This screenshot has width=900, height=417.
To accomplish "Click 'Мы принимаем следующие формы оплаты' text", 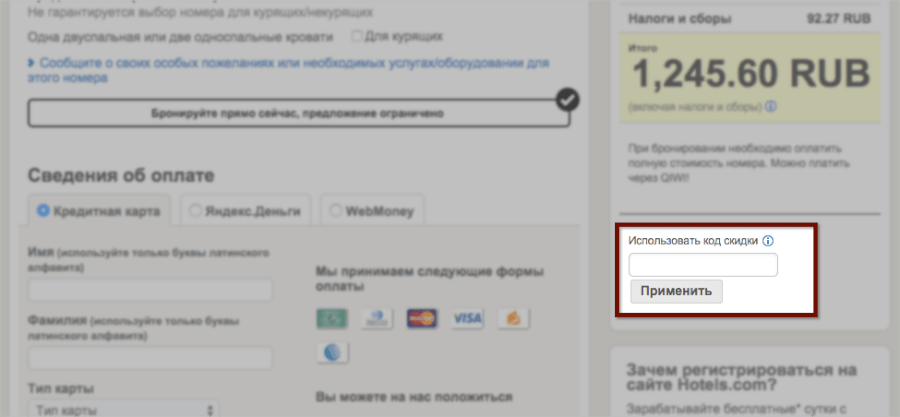I will (x=429, y=278).
